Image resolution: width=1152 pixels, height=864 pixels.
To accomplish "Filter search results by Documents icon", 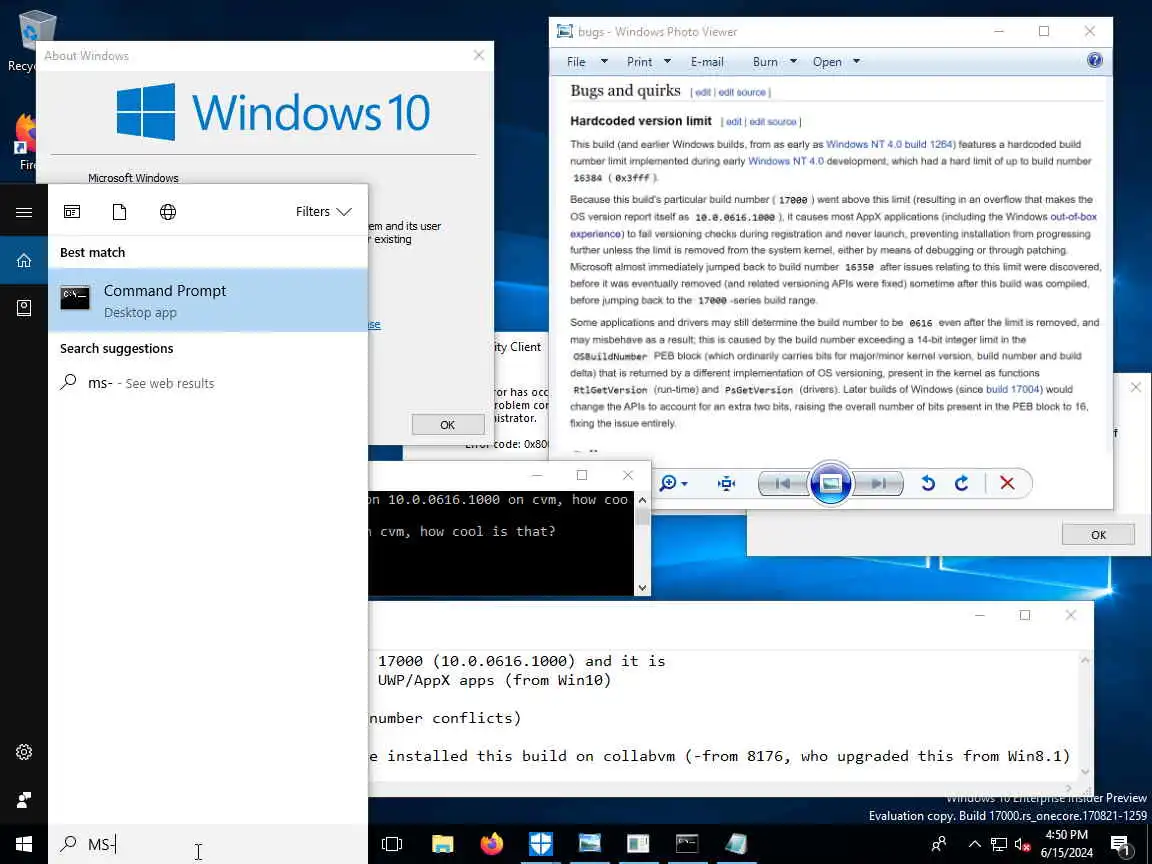I will click(119, 212).
